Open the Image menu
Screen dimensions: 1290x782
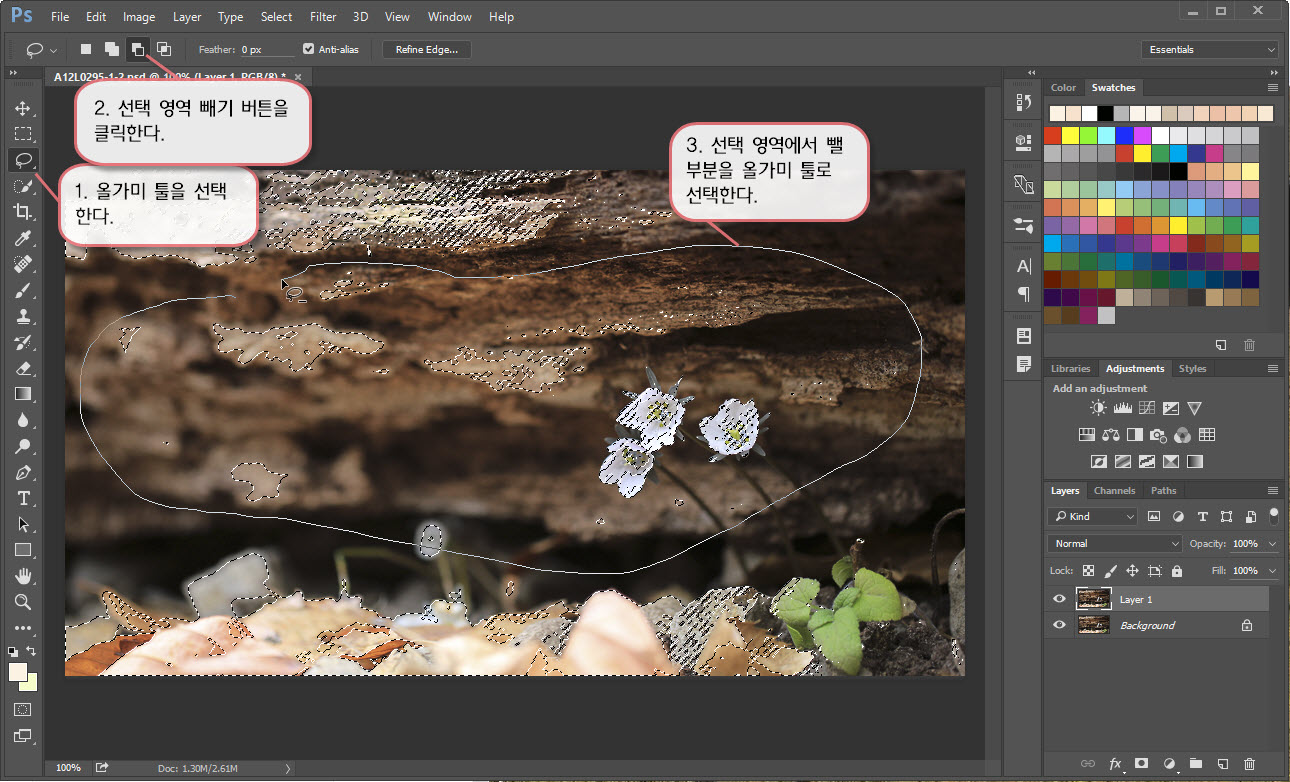pos(139,17)
